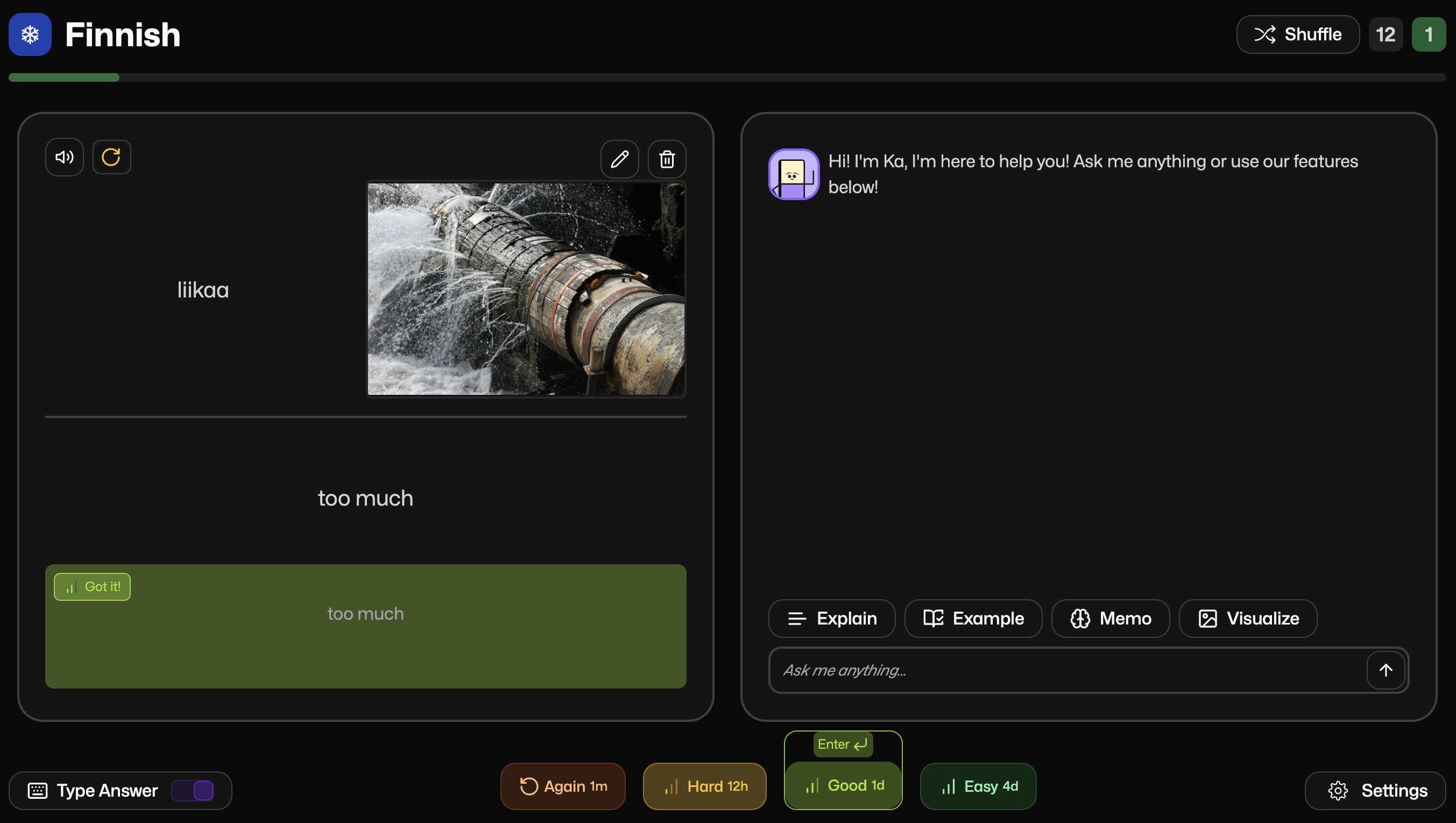Open the leaking pipe card image
This screenshot has height=823, width=1456.
tap(526, 289)
